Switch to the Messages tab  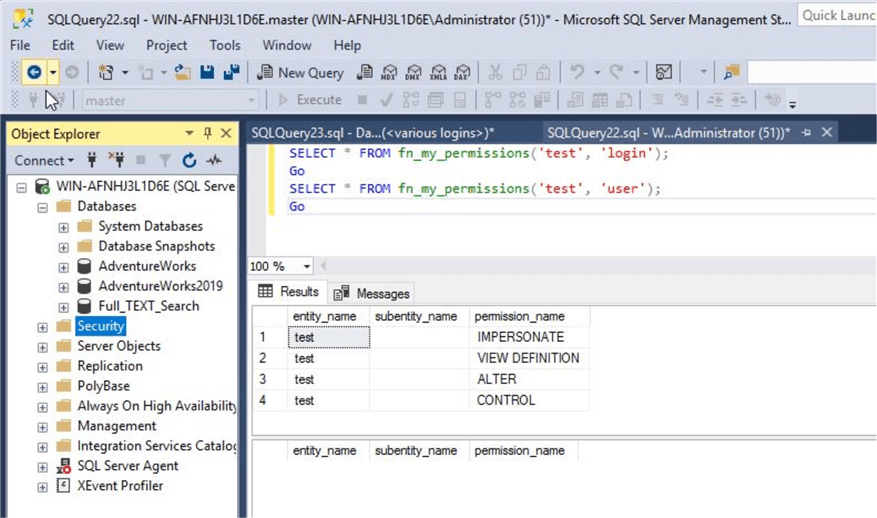pos(372,293)
